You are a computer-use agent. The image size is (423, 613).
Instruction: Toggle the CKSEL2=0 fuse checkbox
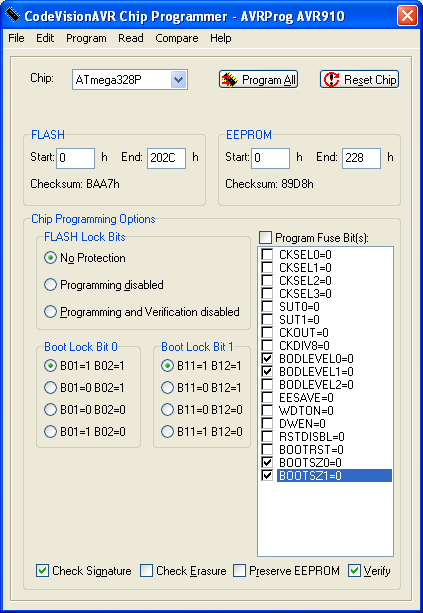(267, 280)
